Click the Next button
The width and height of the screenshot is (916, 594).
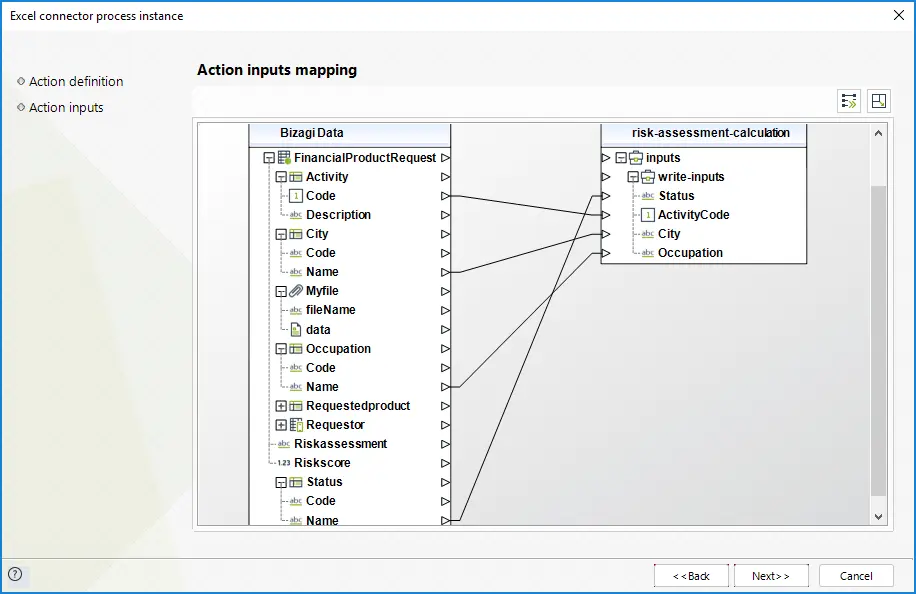tap(771, 576)
